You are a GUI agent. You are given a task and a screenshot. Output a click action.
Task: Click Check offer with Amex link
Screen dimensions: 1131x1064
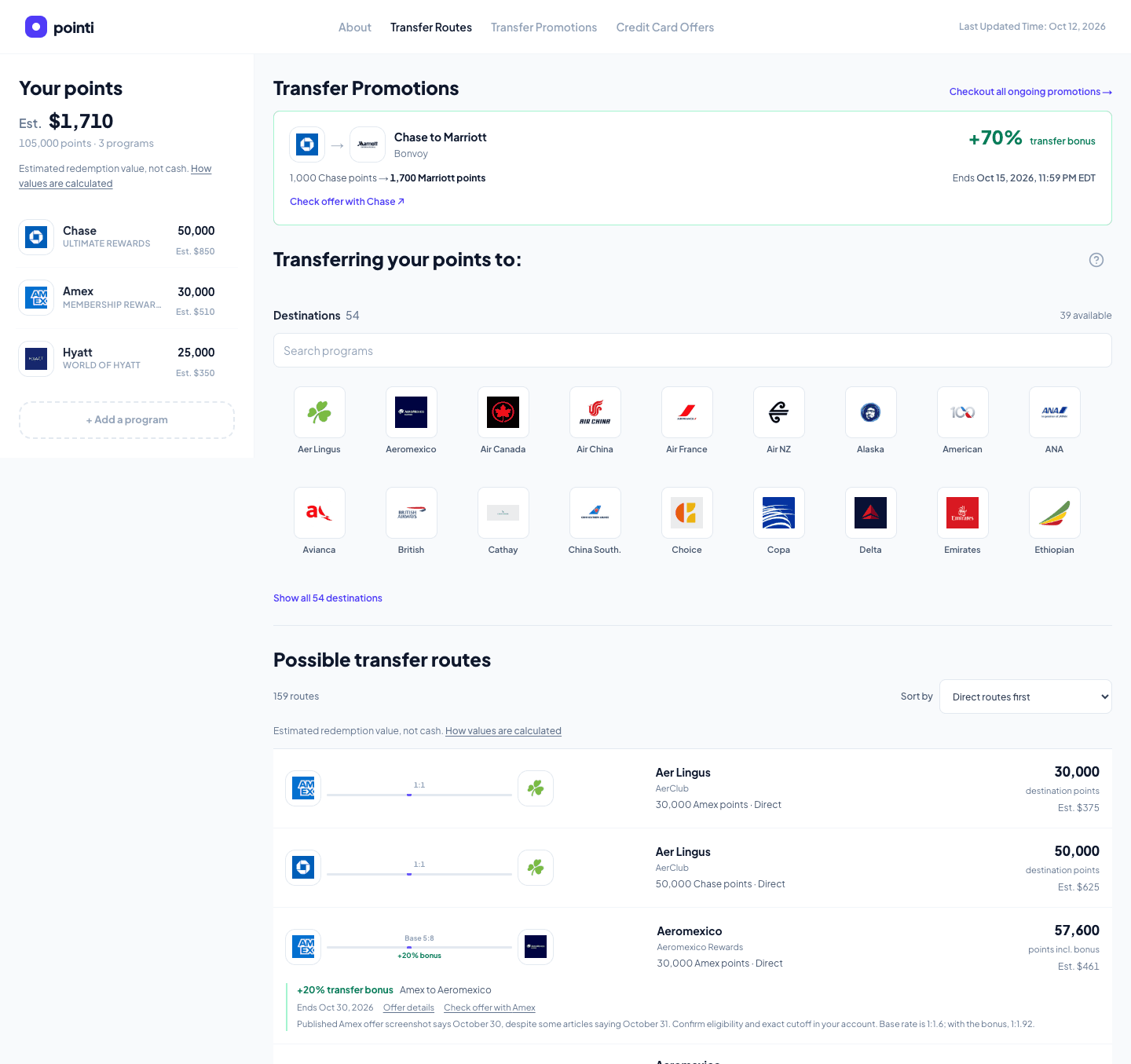tap(489, 1007)
